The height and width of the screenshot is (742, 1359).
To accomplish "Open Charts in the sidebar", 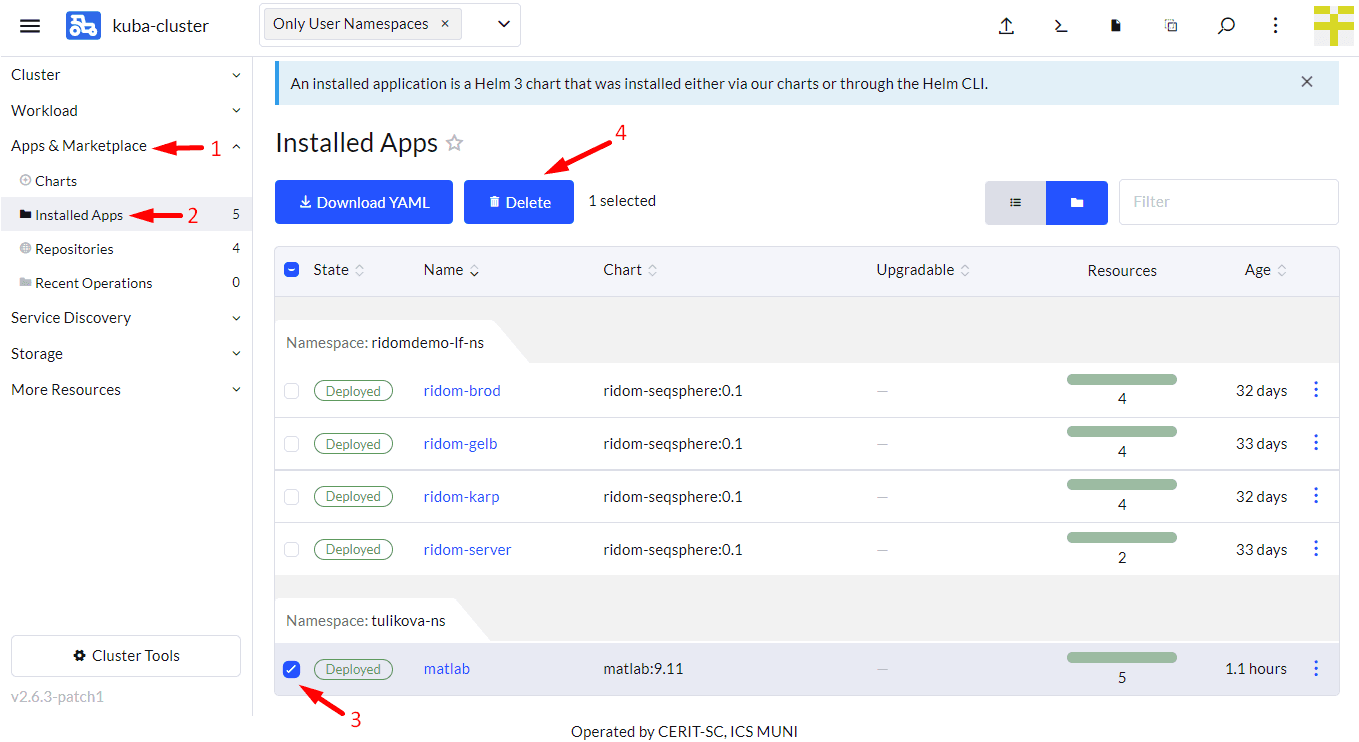I will [56, 181].
